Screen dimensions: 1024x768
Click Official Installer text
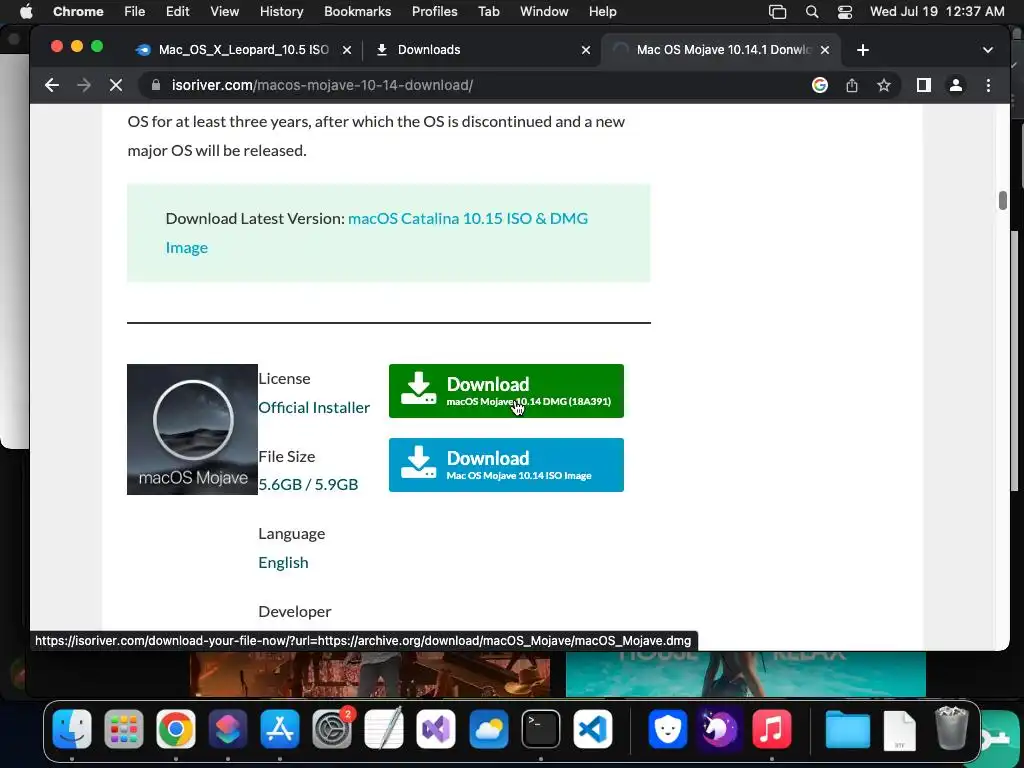pyautogui.click(x=314, y=408)
